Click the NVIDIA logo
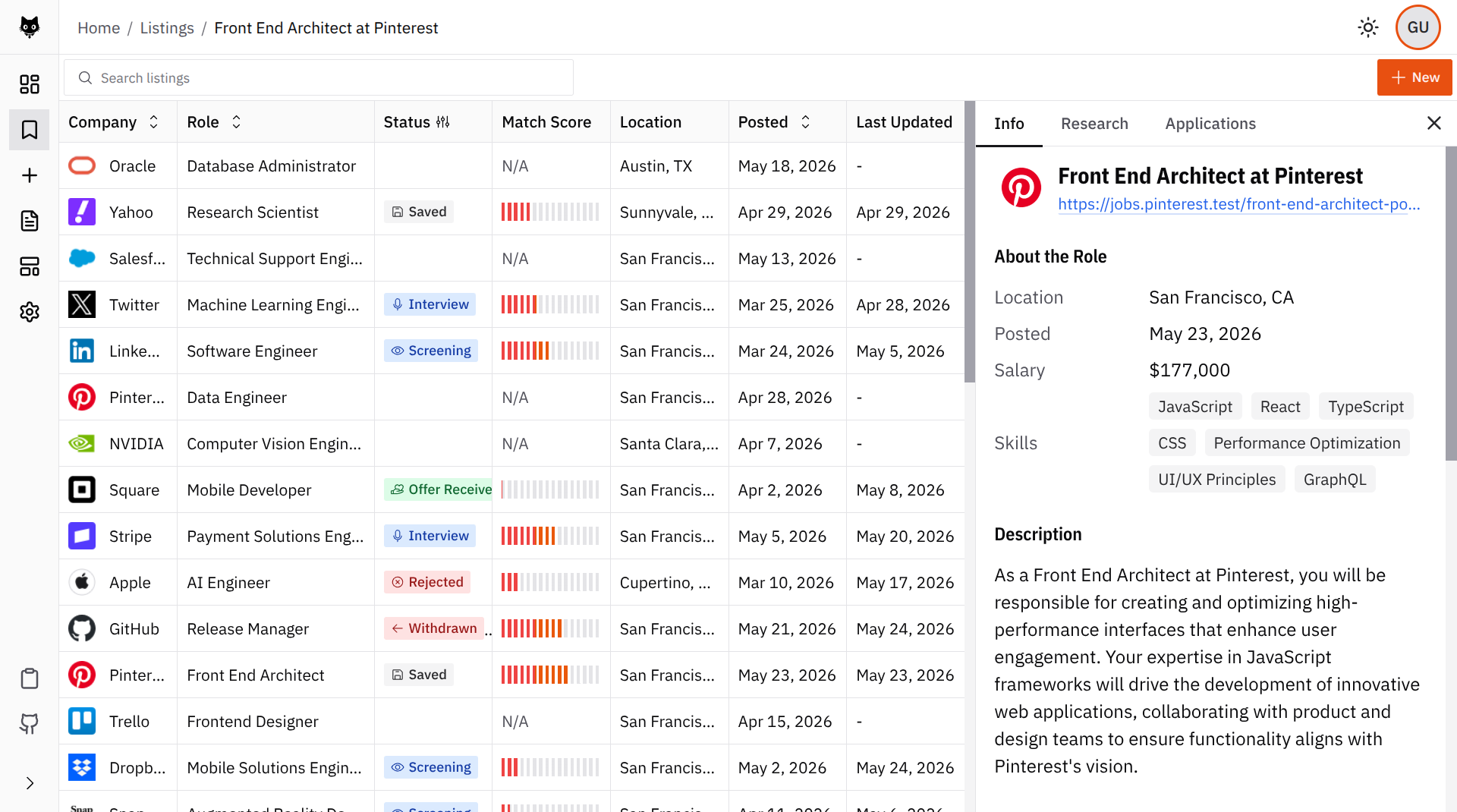Screen dimensions: 1457x812 coord(82,443)
